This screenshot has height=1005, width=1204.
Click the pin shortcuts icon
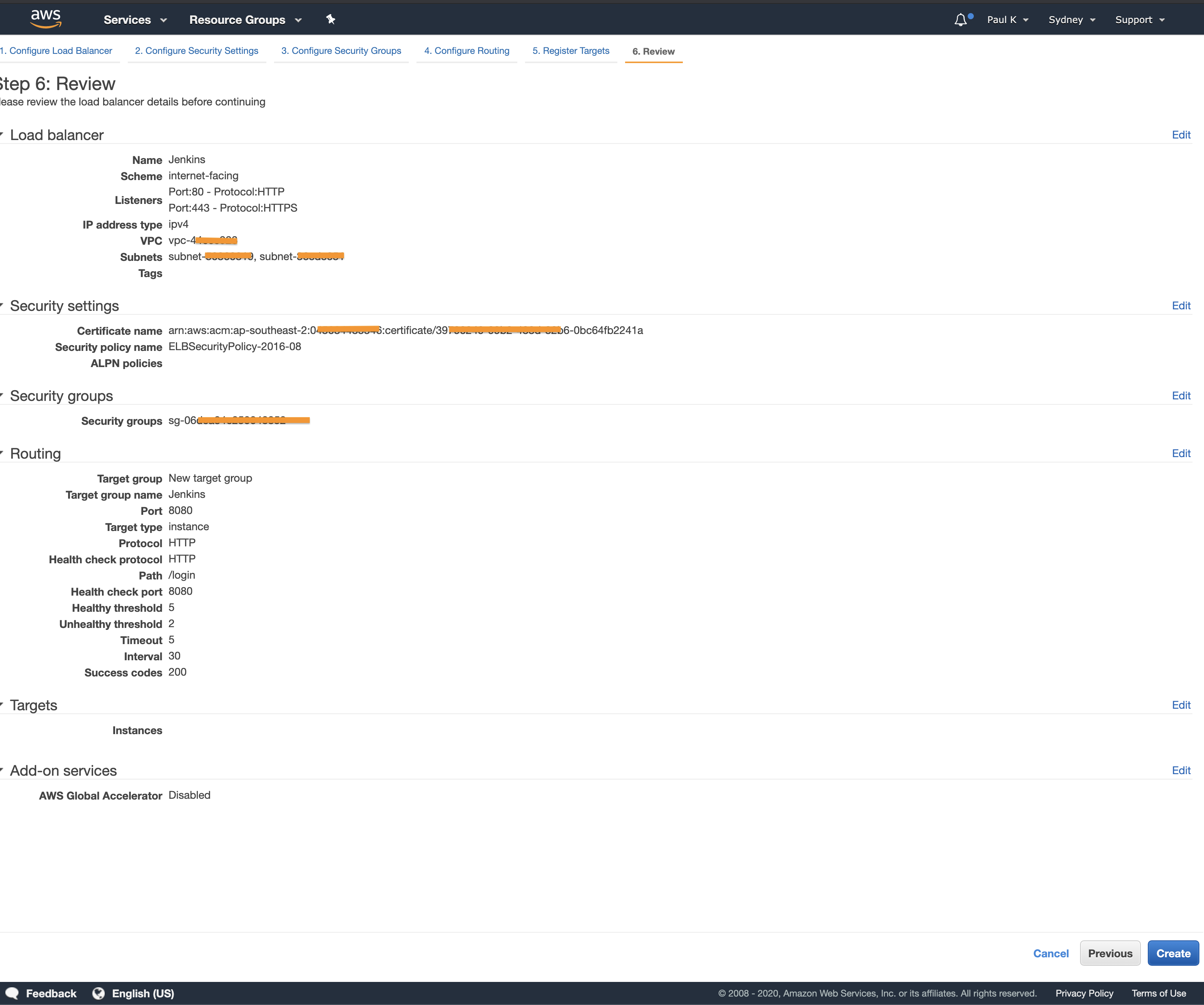click(x=330, y=20)
